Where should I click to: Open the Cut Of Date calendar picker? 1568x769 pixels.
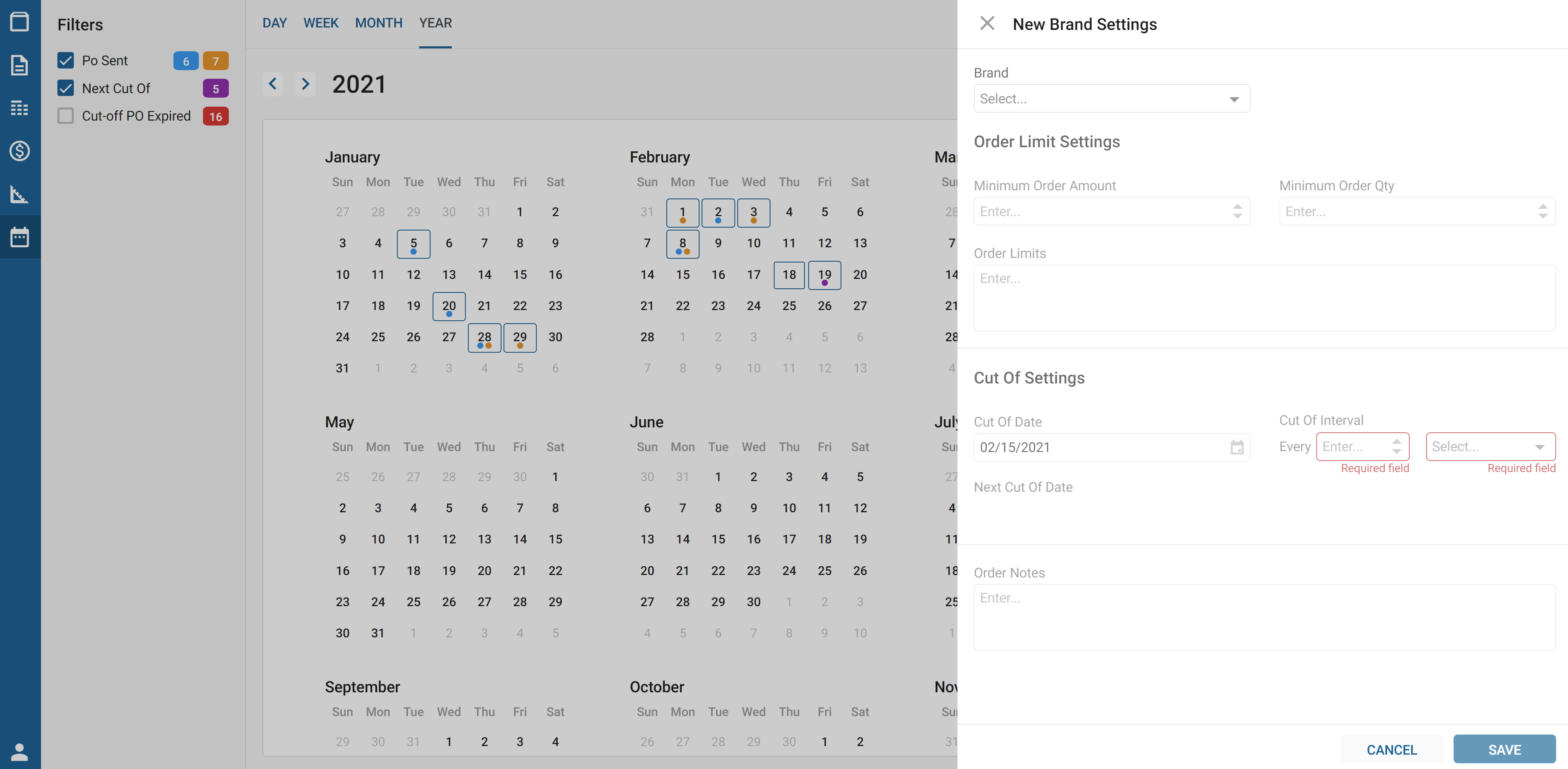pyautogui.click(x=1237, y=447)
